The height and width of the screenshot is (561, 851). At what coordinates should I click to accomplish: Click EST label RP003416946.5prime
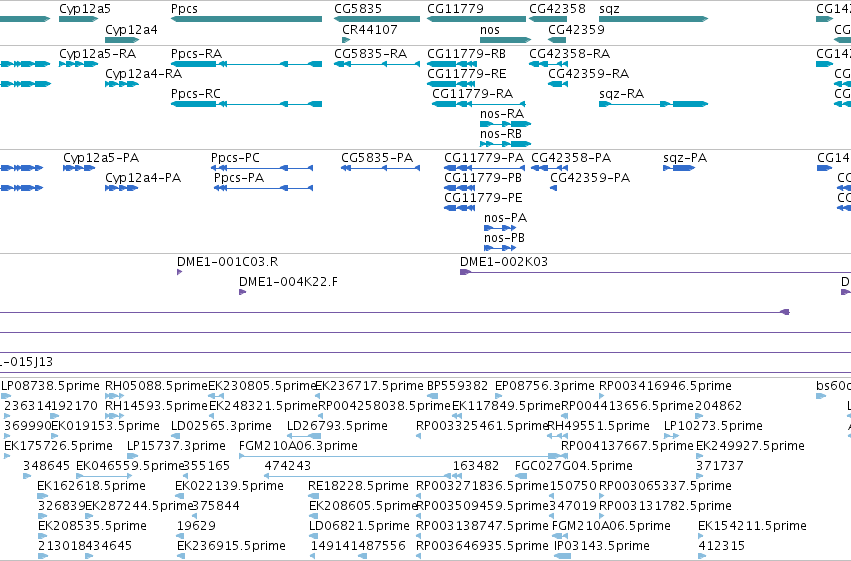[x=665, y=386]
